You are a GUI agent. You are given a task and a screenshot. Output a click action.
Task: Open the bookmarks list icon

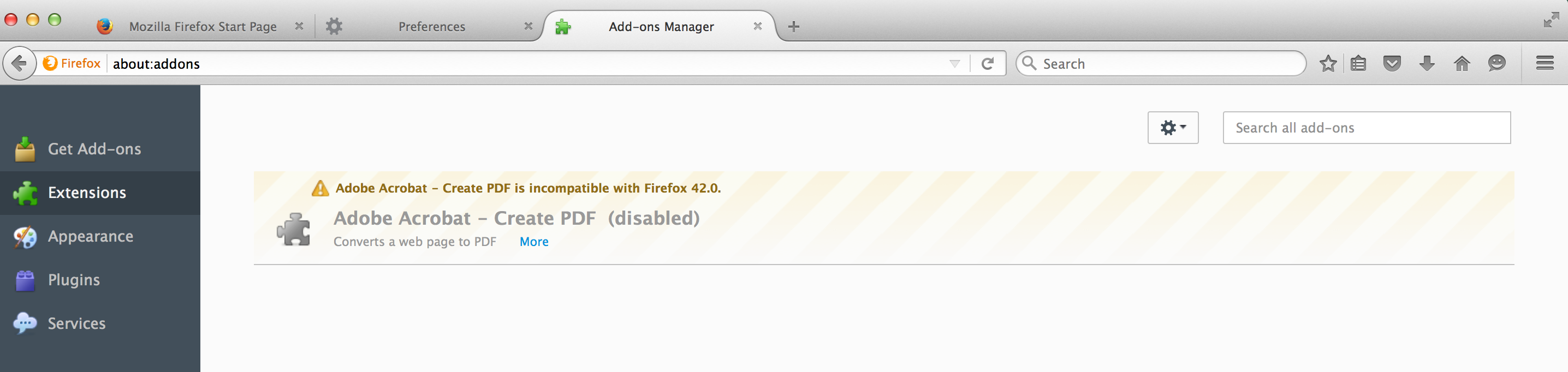[x=1358, y=63]
